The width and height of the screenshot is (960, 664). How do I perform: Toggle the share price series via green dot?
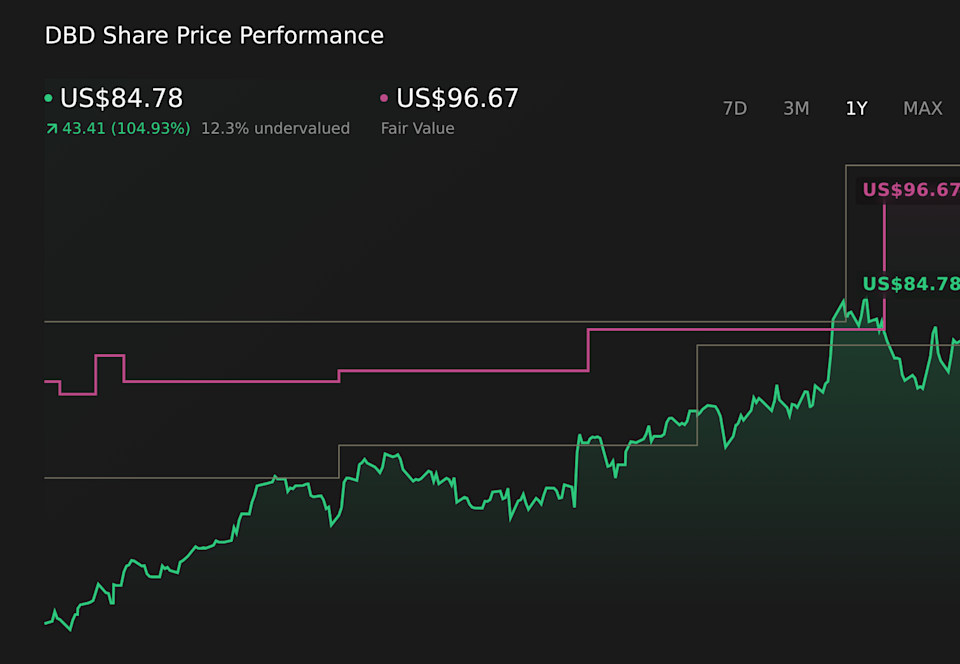click(x=48, y=97)
